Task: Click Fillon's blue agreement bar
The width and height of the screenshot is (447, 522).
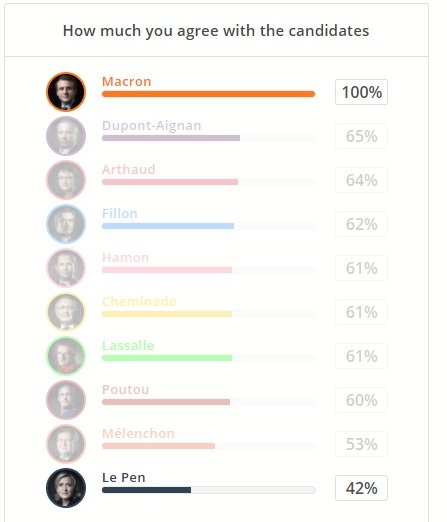Action: [x=168, y=226]
